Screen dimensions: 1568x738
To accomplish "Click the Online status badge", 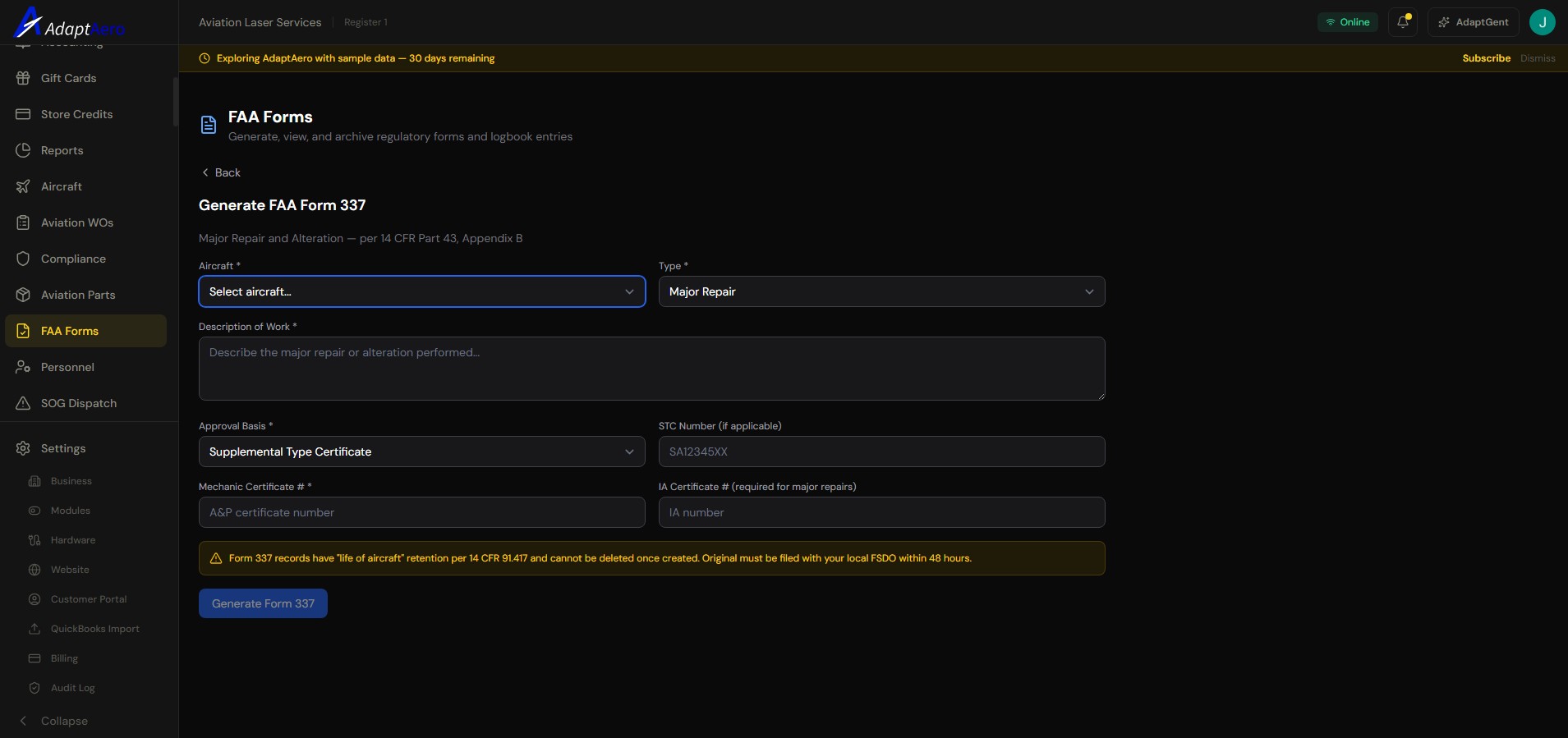I will (1348, 22).
